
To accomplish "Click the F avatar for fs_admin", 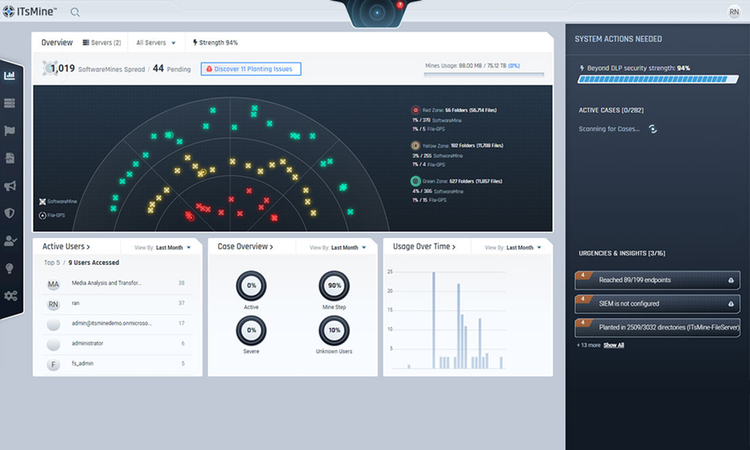I will coord(53,364).
